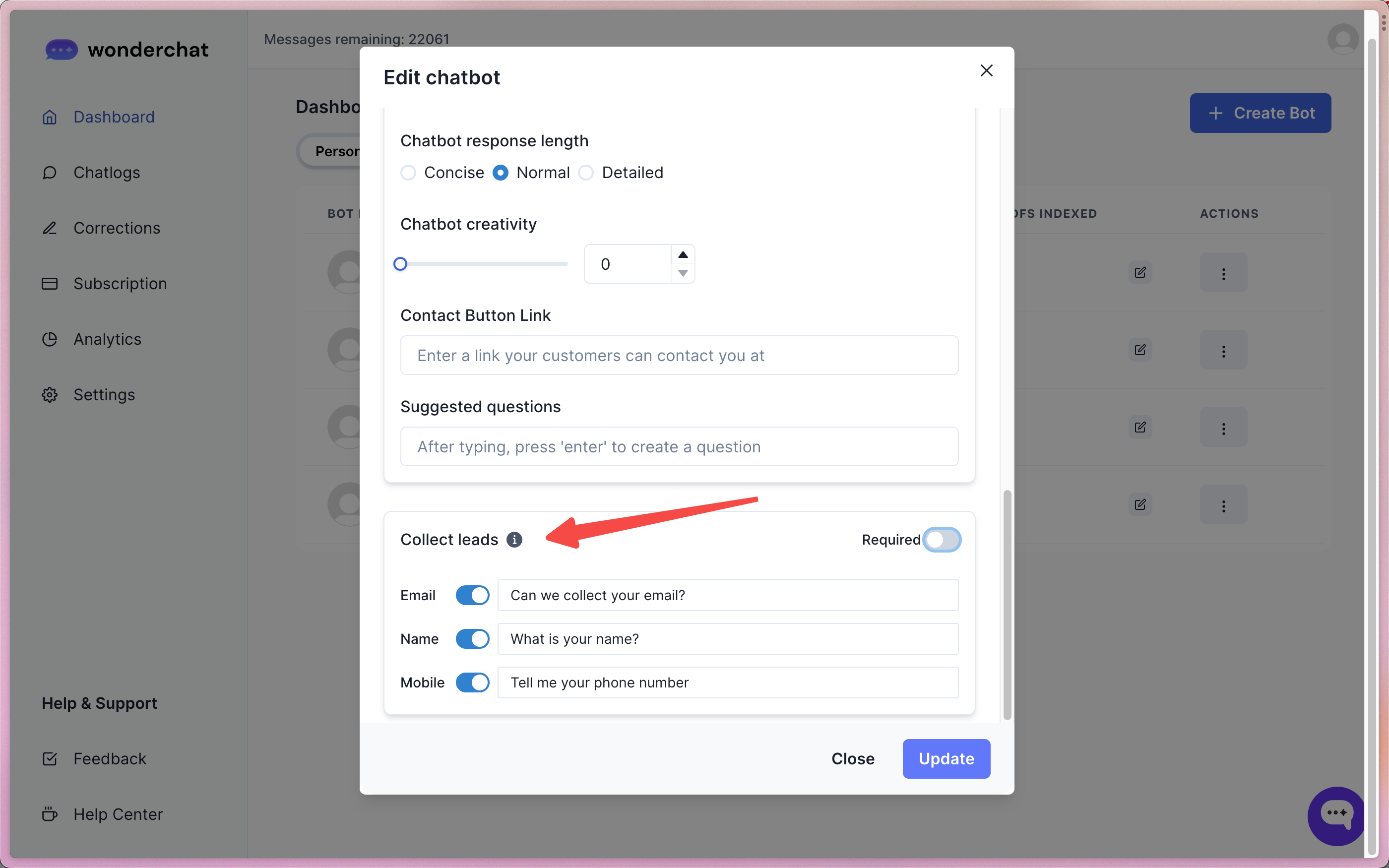This screenshot has width=1389, height=868.
Task: Click the chatbot creativity slider handle
Action: point(401,264)
